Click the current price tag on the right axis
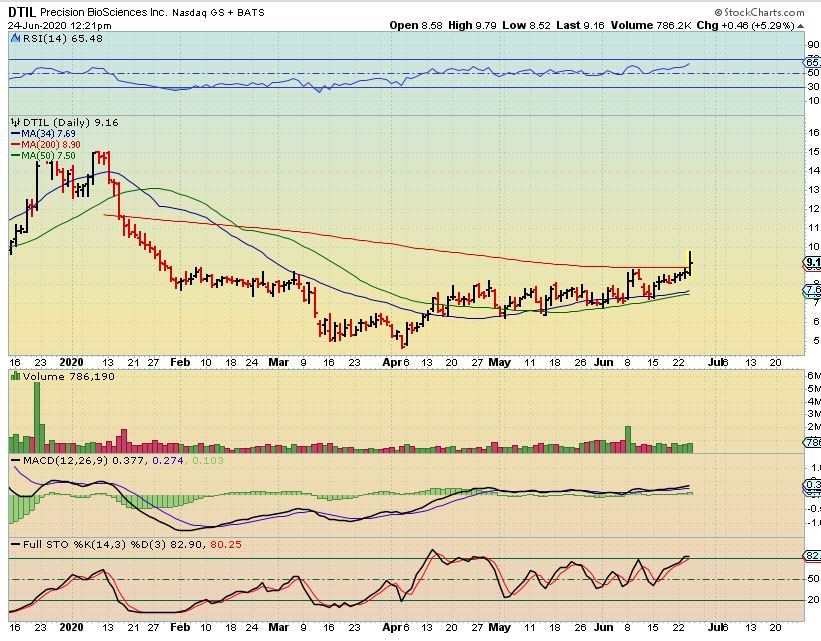 click(x=813, y=263)
